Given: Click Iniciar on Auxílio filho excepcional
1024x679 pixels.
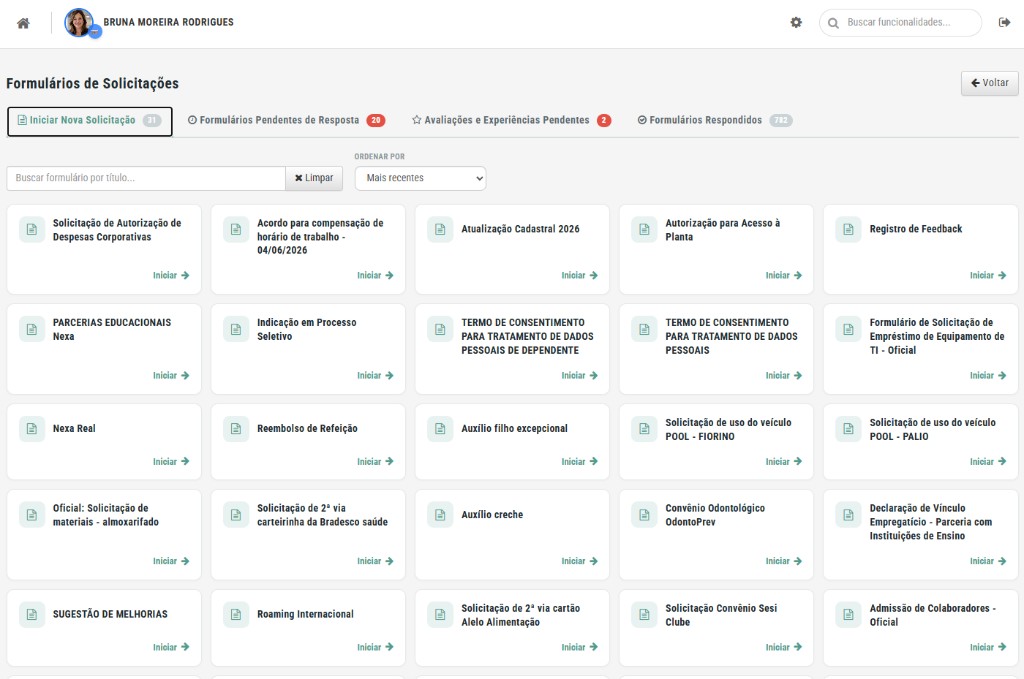Looking at the screenshot, I should [579, 462].
